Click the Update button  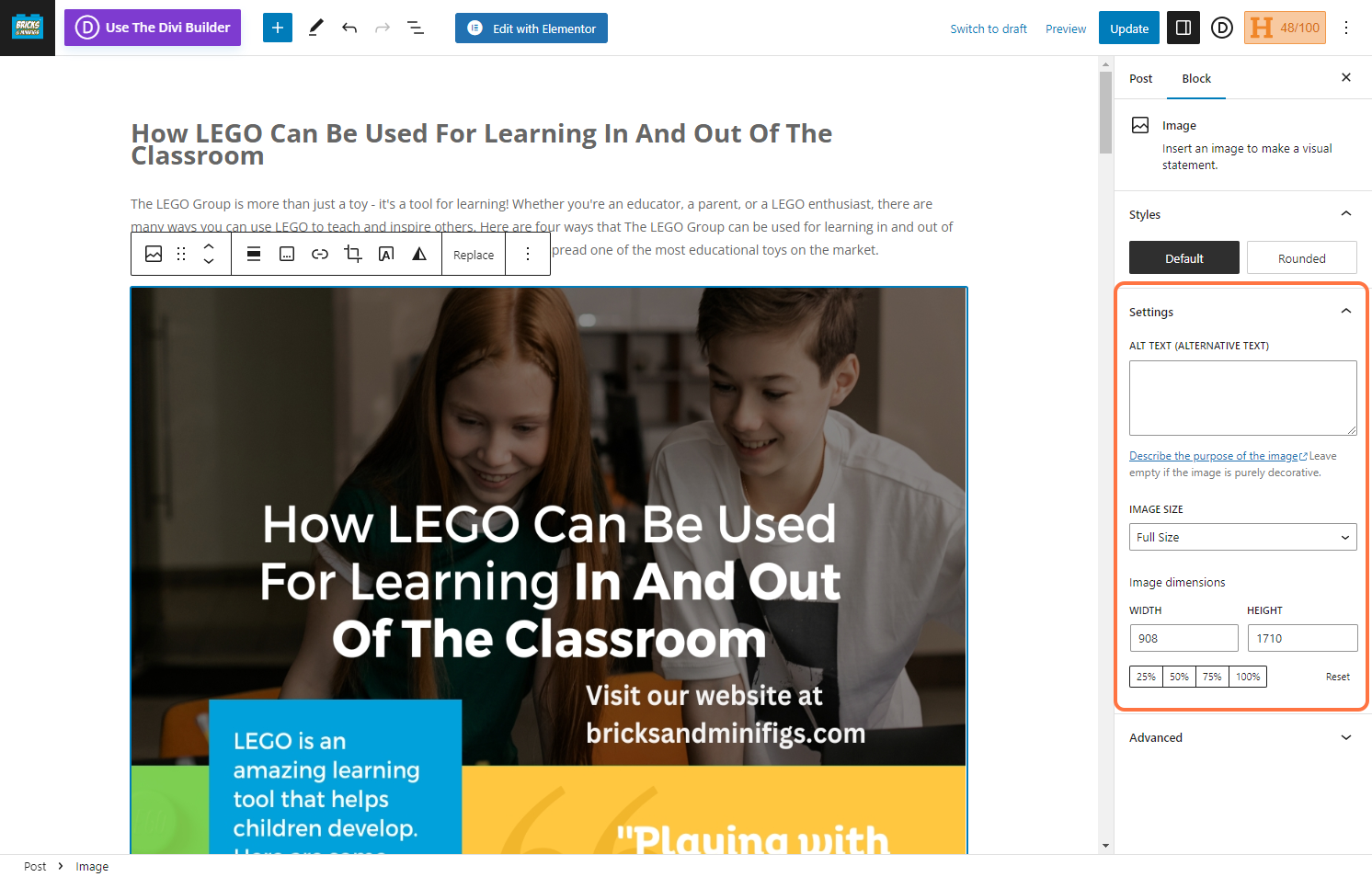1128,28
